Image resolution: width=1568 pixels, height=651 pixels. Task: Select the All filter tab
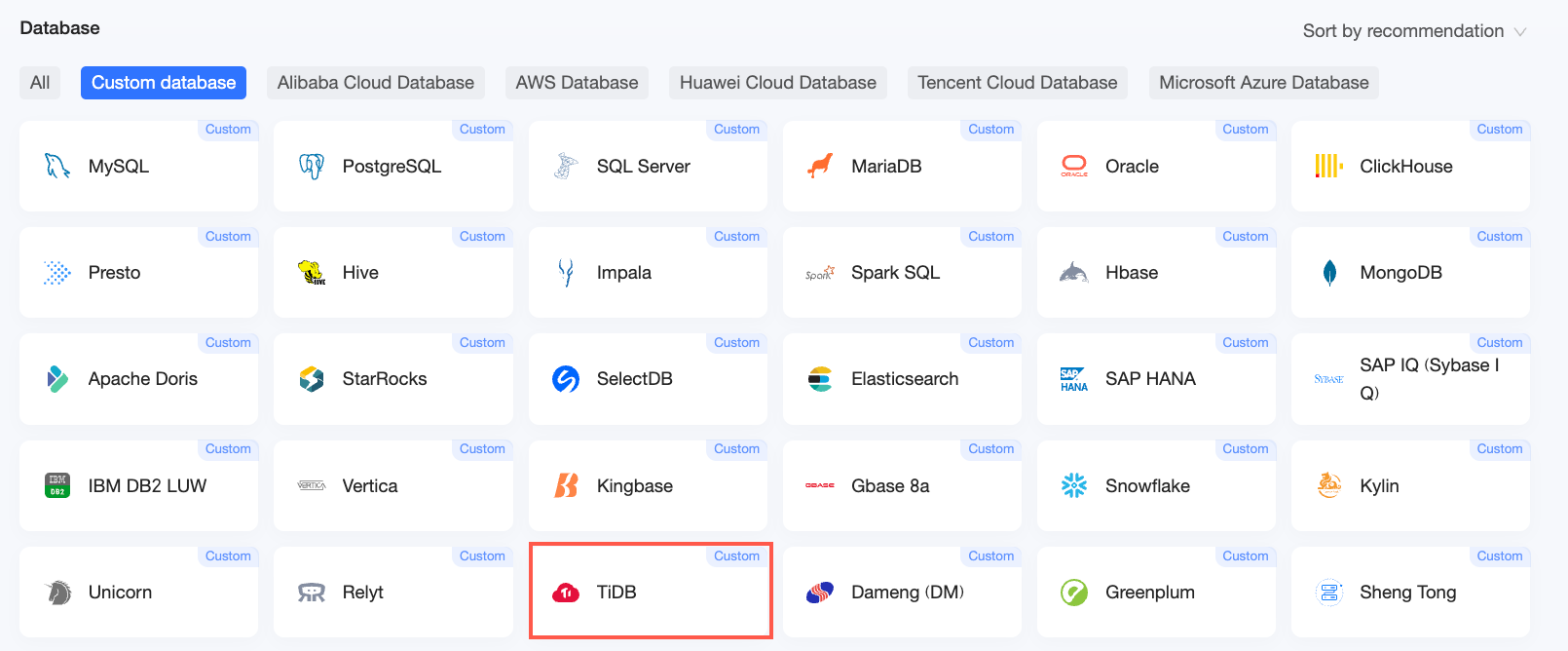[40, 83]
